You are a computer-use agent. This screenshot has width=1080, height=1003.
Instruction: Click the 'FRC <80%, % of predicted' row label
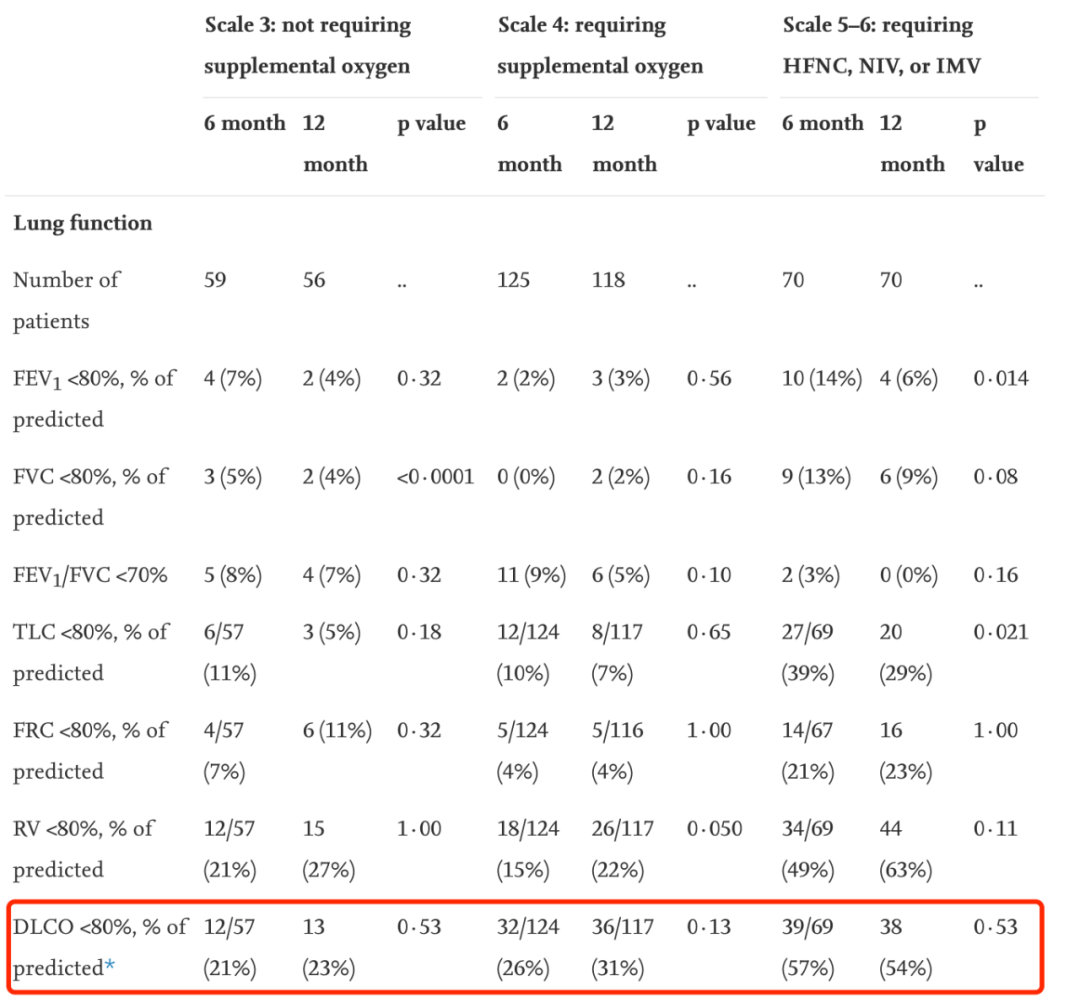pos(91,750)
